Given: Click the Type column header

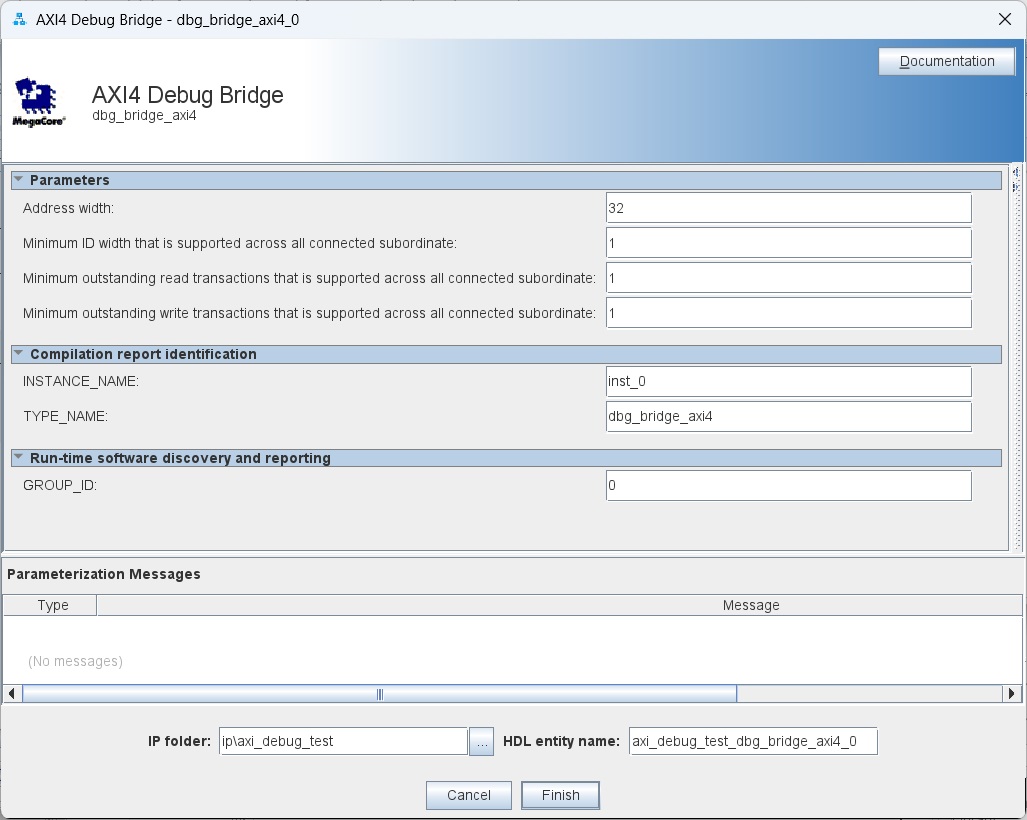Looking at the screenshot, I should point(50,605).
